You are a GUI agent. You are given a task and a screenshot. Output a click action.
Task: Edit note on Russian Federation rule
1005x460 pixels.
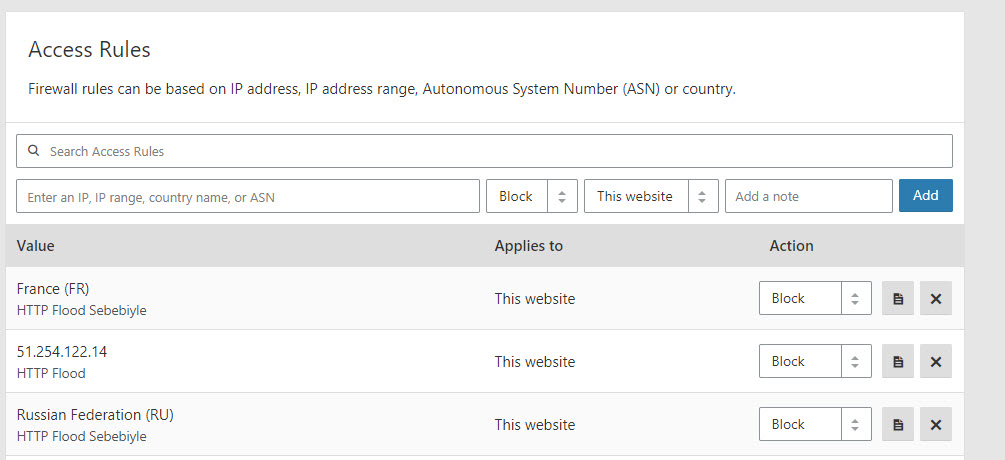[x=897, y=425]
